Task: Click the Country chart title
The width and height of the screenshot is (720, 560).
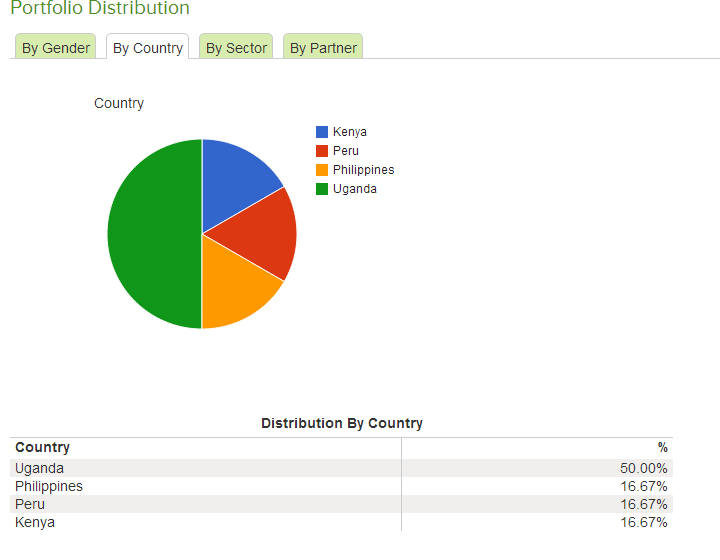Action: pyautogui.click(x=119, y=103)
